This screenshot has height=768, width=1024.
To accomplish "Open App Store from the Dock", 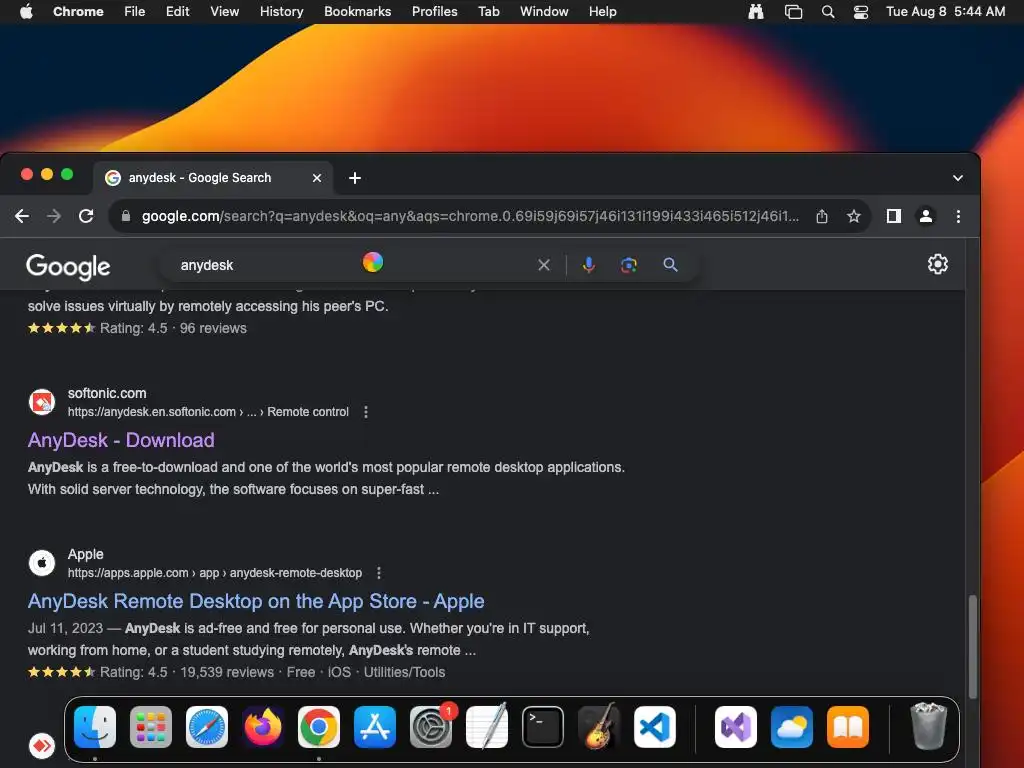I will coord(375,727).
